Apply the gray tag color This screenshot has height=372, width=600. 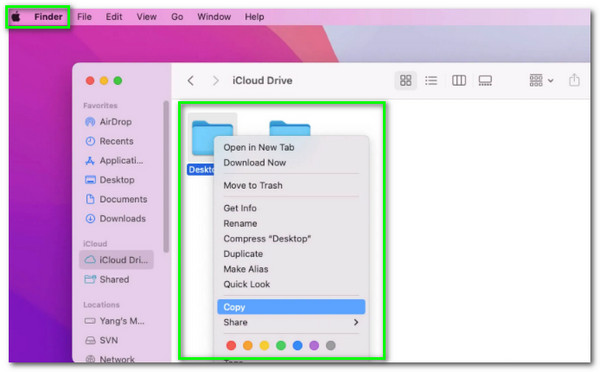(x=331, y=346)
